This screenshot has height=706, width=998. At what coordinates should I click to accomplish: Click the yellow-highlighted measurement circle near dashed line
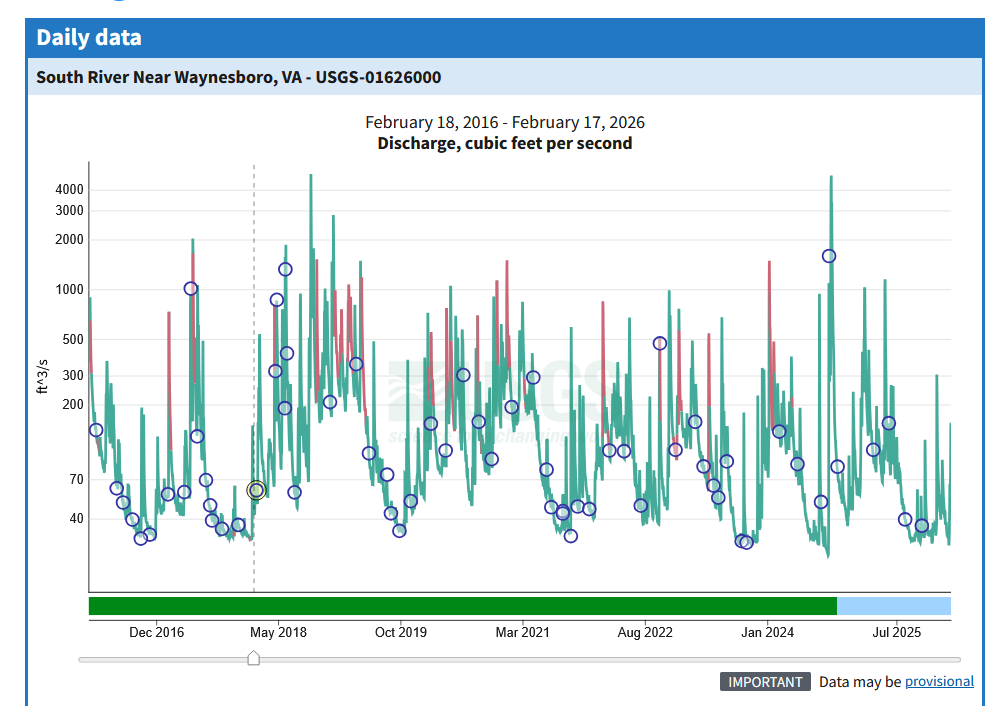[x=256, y=490]
